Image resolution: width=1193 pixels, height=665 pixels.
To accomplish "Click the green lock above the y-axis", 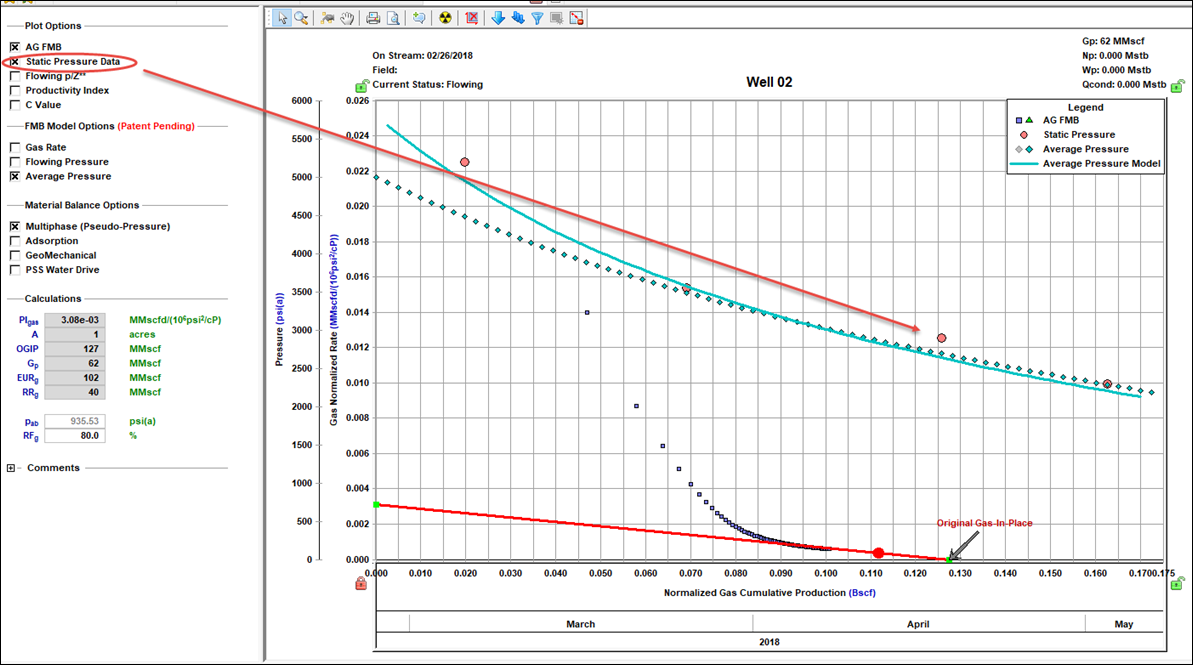I will (x=361, y=88).
